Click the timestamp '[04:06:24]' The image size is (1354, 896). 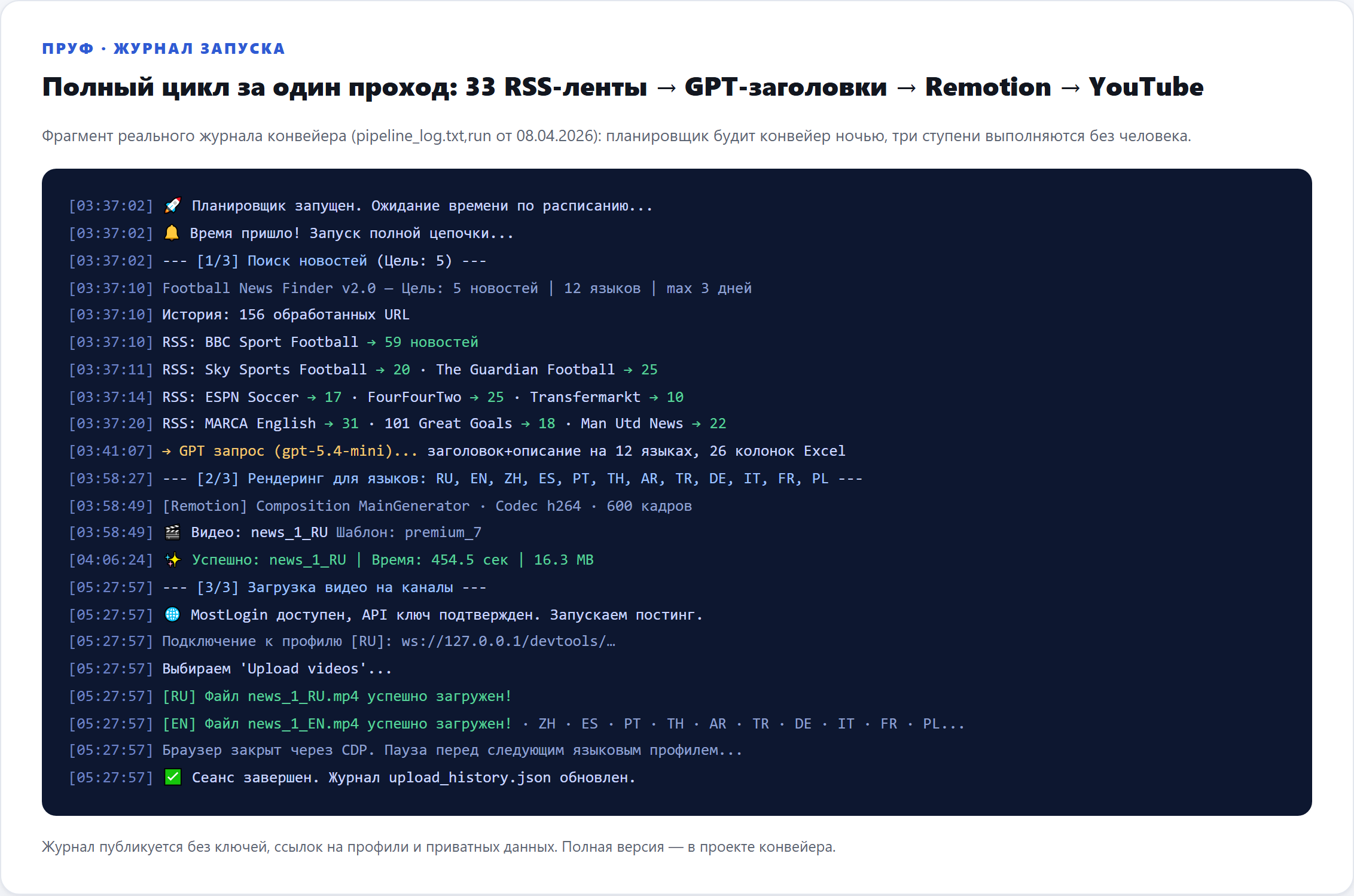[x=111, y=560]
